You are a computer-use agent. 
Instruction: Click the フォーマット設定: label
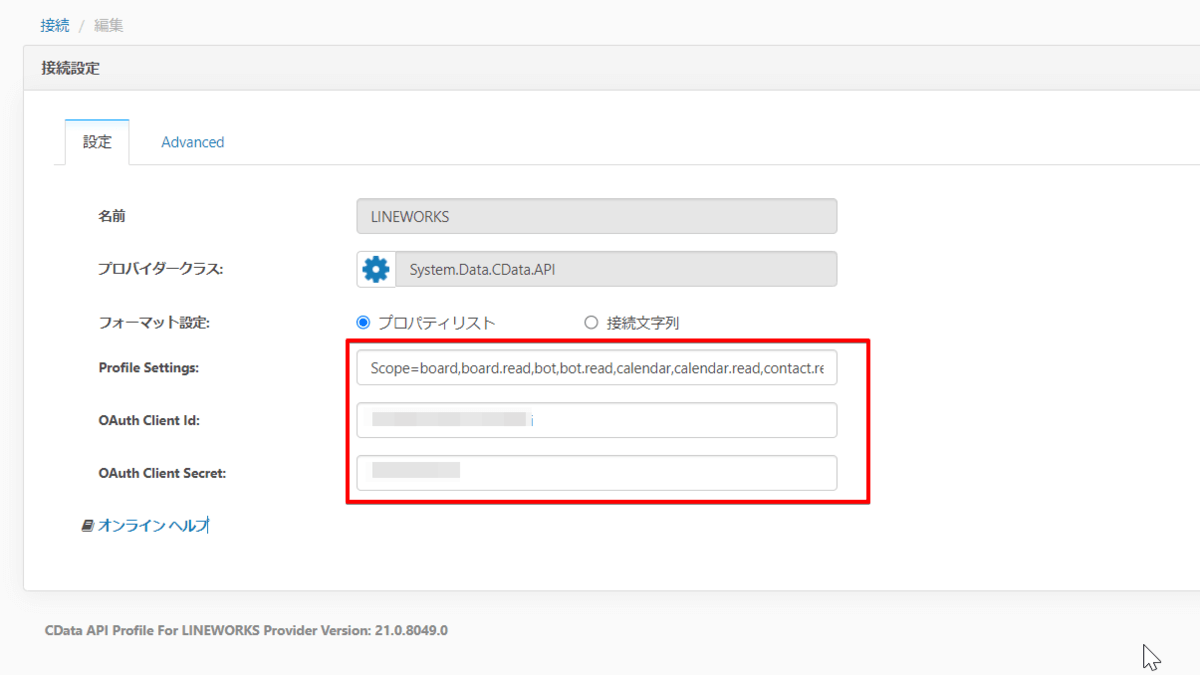pyautogui.click(x=154, y=322)
